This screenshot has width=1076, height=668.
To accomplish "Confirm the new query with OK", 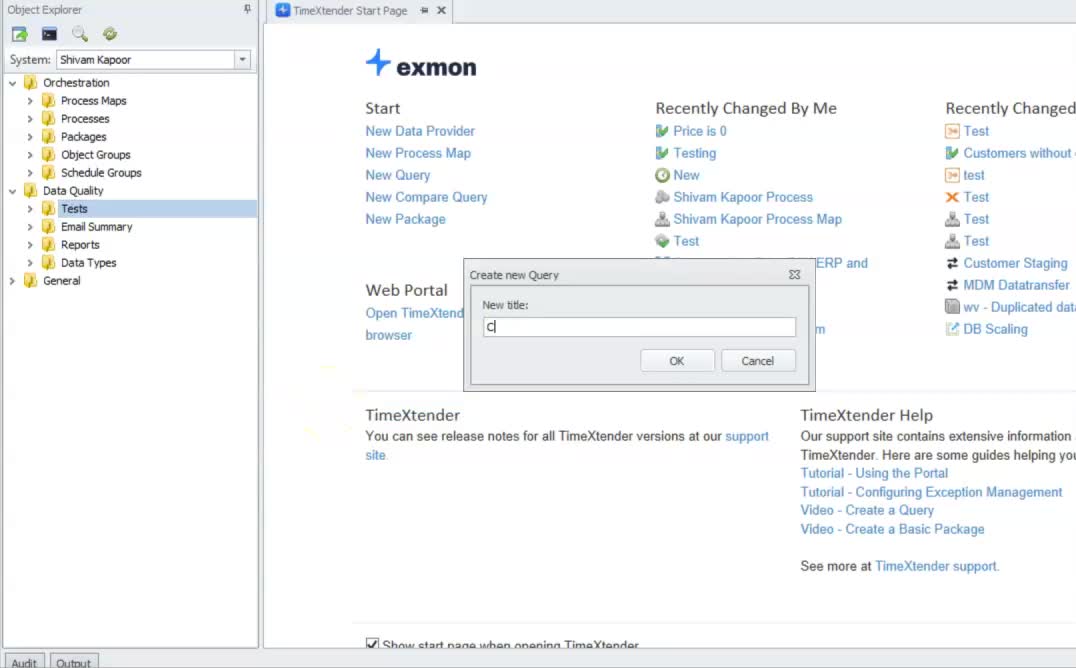I will pos(677,360).
